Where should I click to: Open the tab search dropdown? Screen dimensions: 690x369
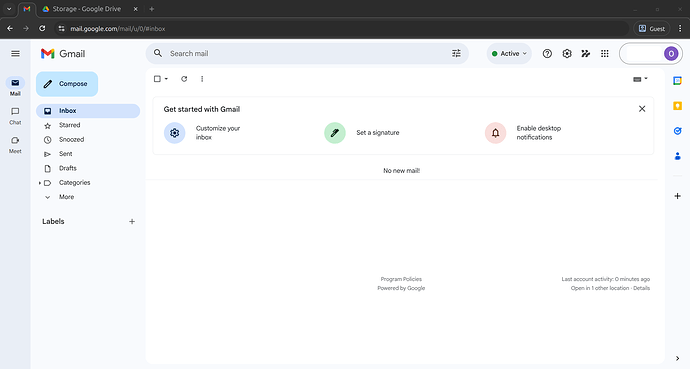click(x=9, y=9)
